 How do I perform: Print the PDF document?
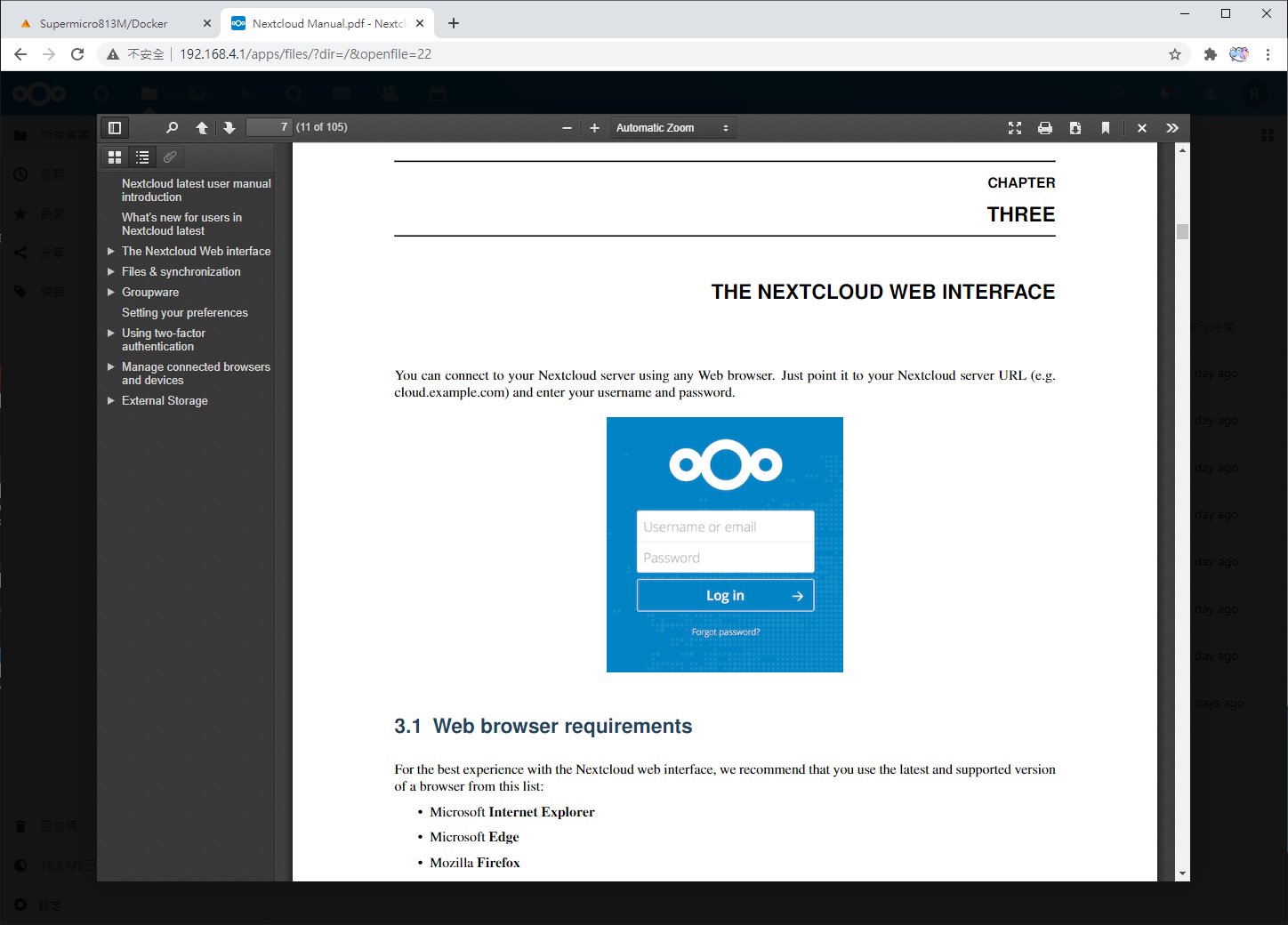click(1045, 128)
